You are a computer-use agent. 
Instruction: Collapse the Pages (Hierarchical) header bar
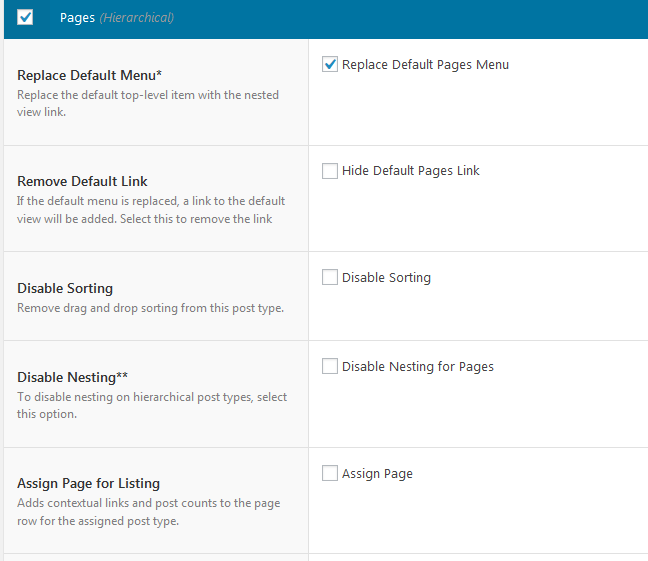coord(326,19)
